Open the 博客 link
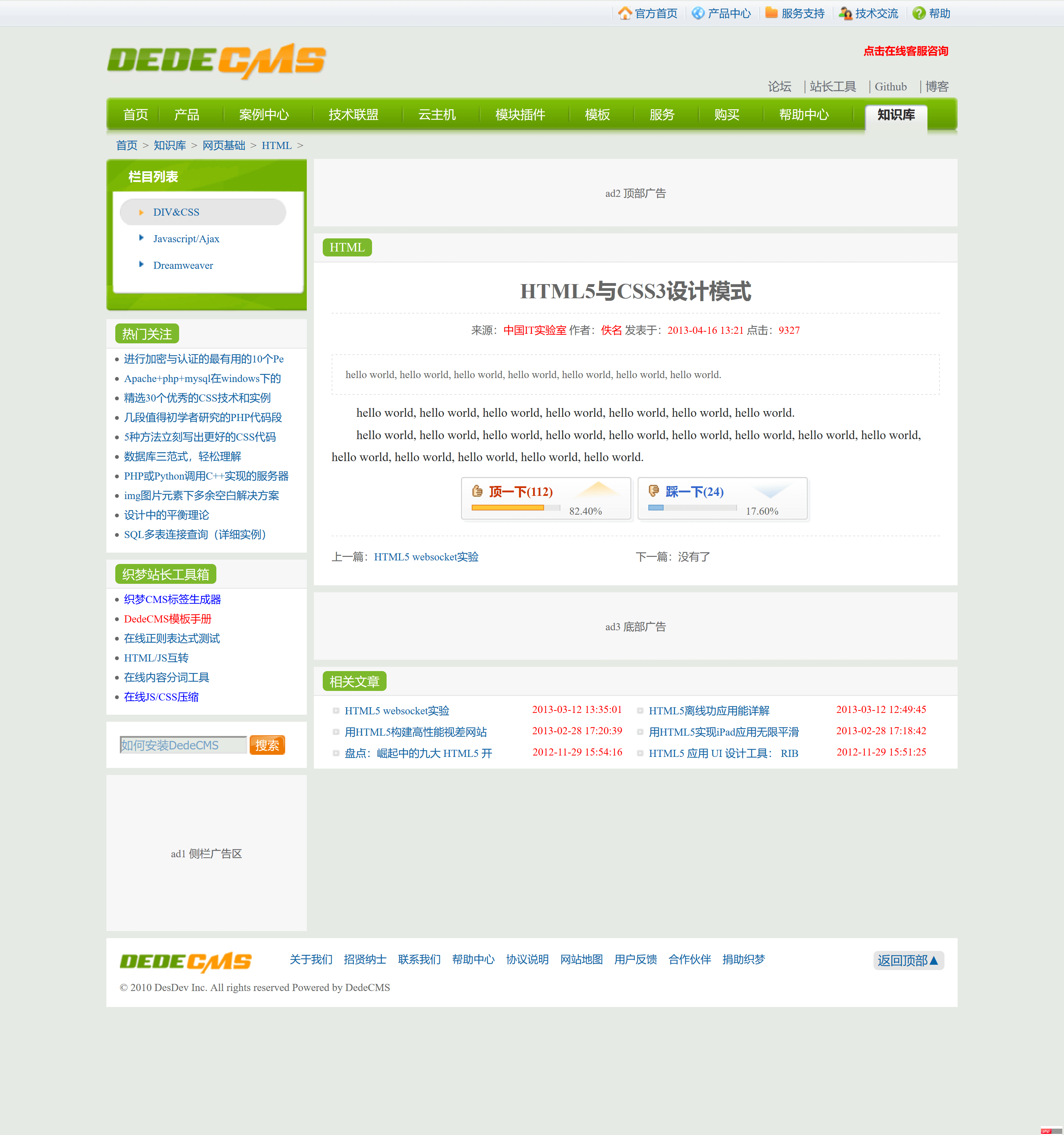This screenshot has height=1135, width=1064. [x=937, y=86]
